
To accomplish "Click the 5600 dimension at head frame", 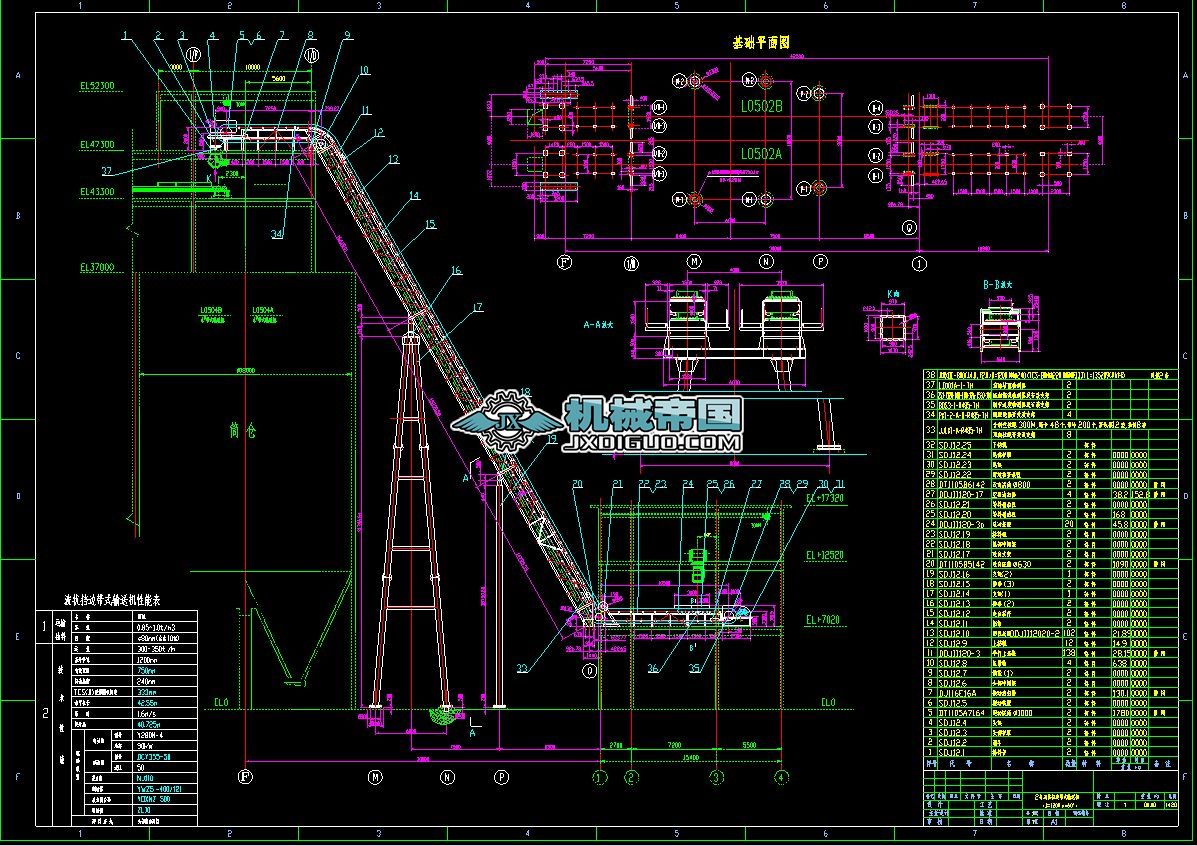I will (x=279, y=78).
